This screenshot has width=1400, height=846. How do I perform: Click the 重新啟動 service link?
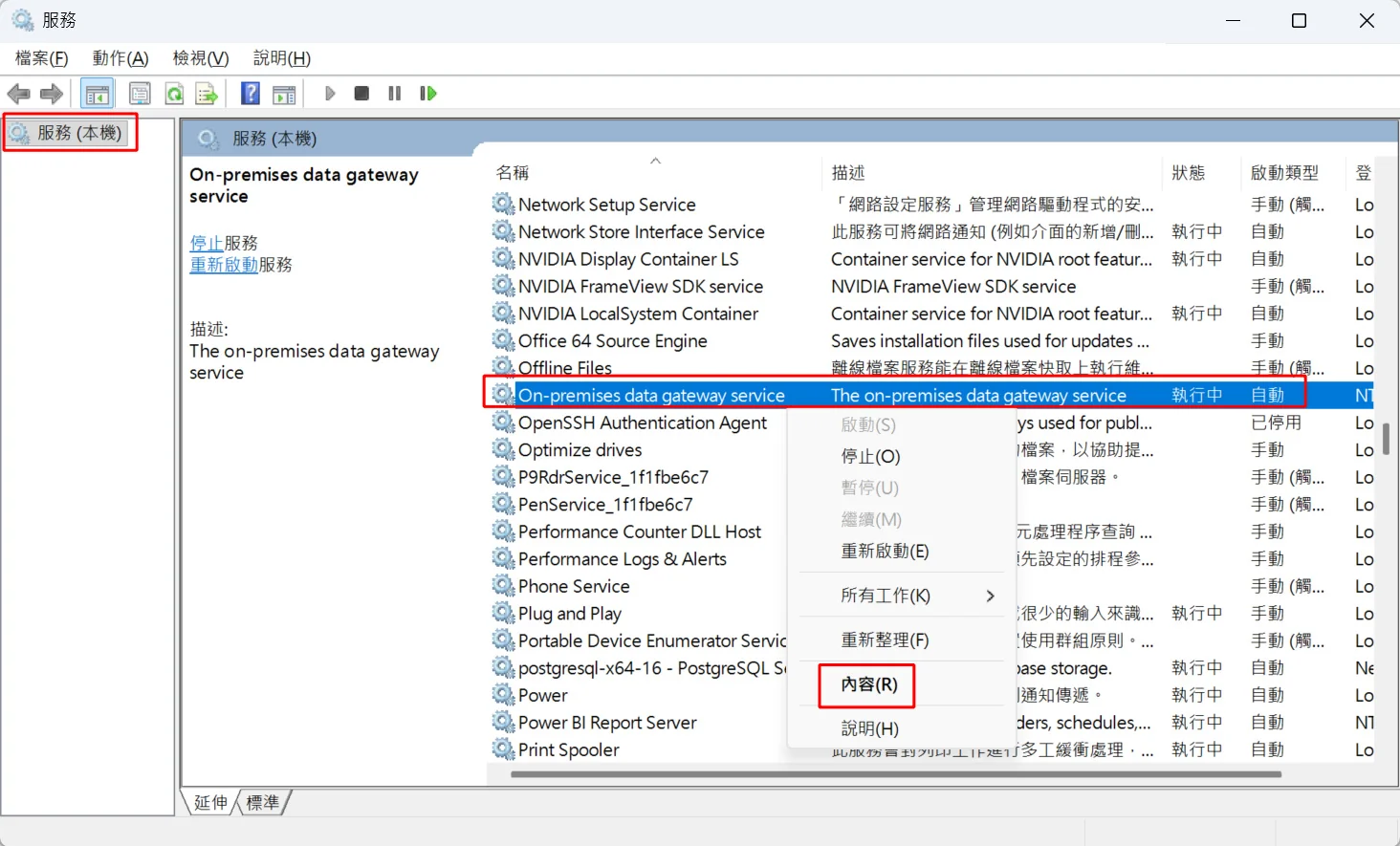click(x=224, y=265)
